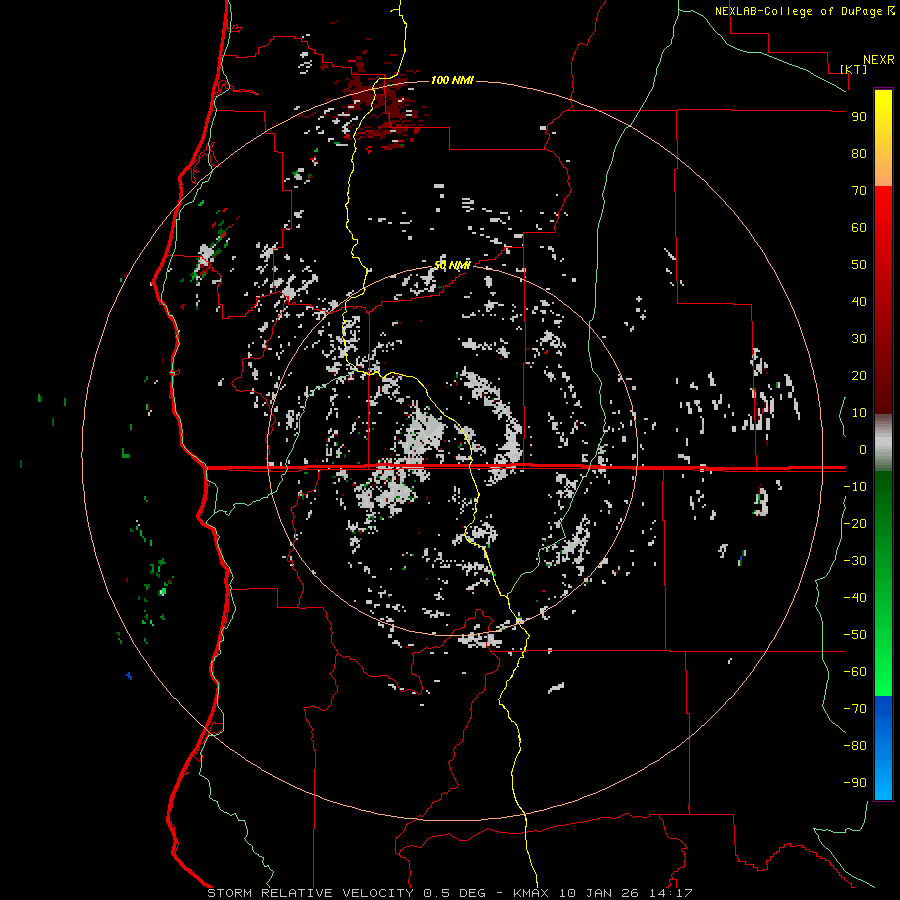Click the -90 scale value
The height and width of the screenshot is (900, 900).
(855, 783)
